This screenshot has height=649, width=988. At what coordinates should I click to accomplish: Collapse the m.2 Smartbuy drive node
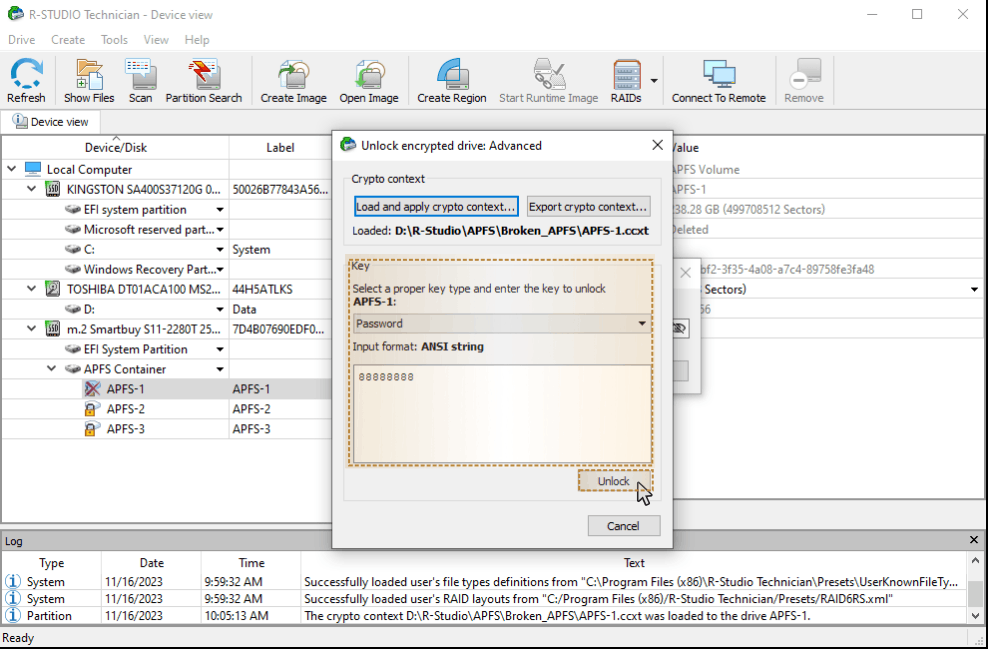(32, 329)
